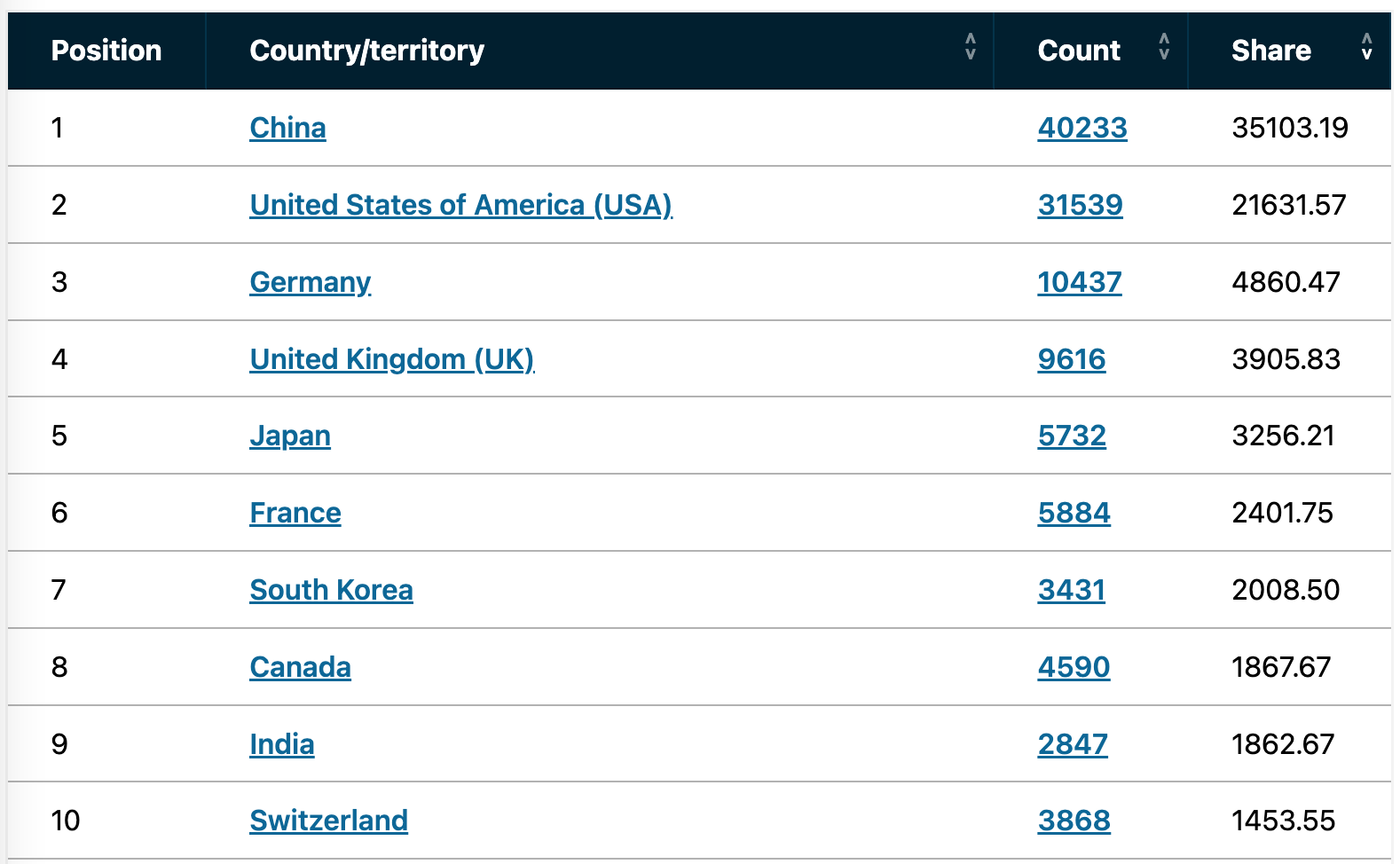Click the sort arrows on Country/territory column
This screenshot has height=864, width=1400.
(971, 51)
